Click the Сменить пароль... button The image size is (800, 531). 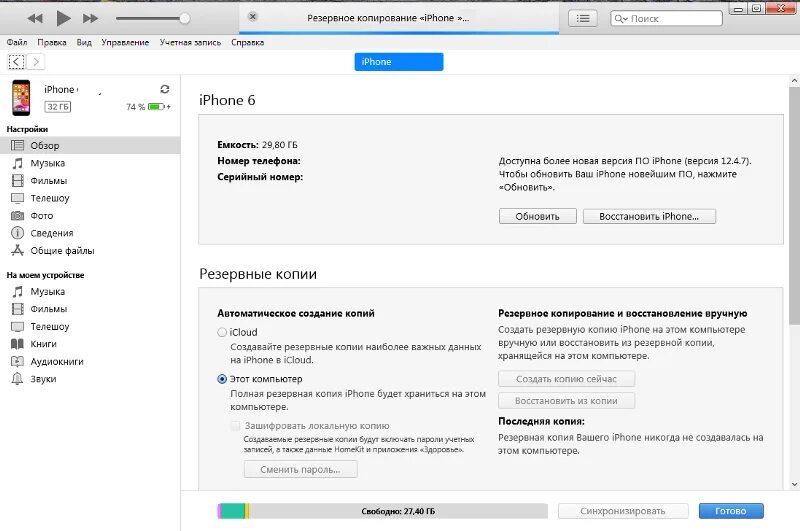pos(301,469)
